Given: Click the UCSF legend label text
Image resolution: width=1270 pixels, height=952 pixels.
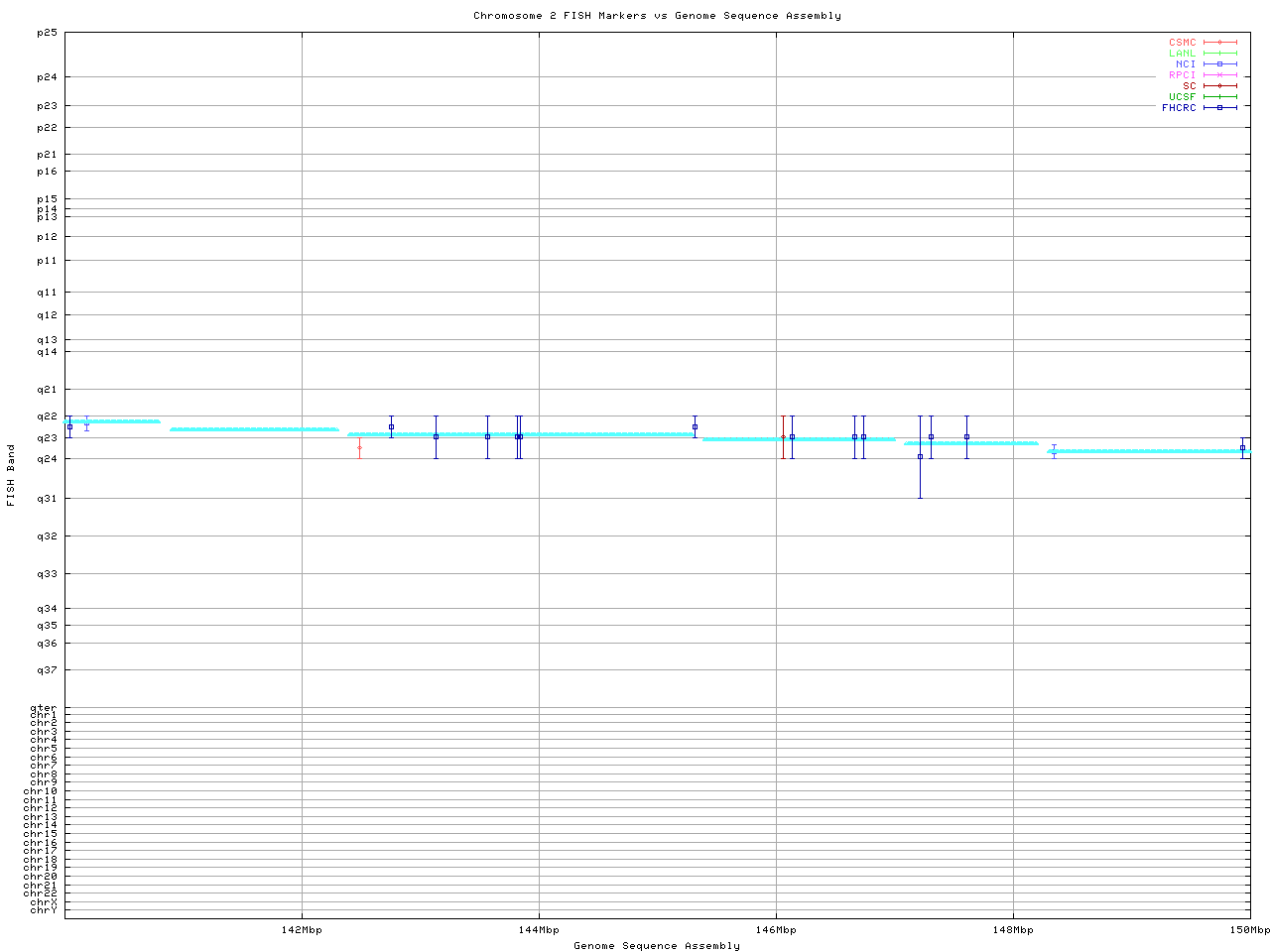Looking at the screenshot, I should click(x=1182, y=96).
